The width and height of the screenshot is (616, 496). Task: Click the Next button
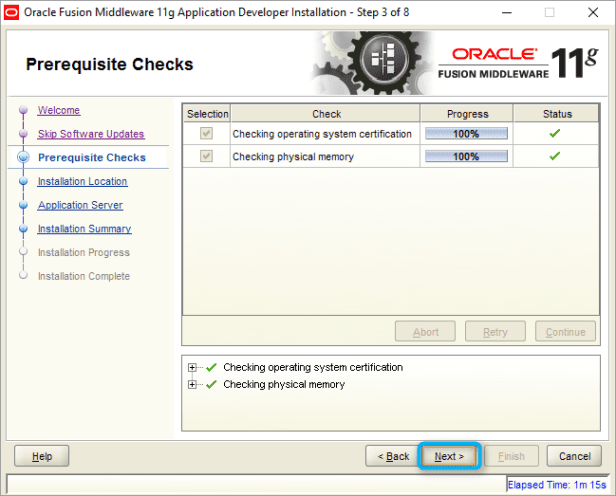(449, 456)
